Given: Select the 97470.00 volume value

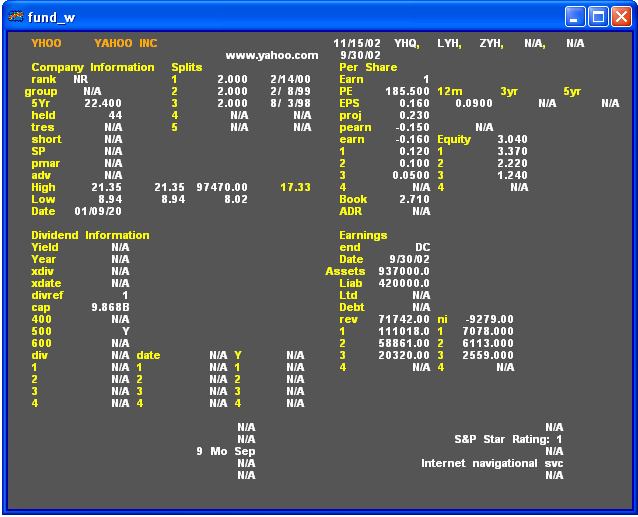Looking at the screenshot, I should [222, 188].
